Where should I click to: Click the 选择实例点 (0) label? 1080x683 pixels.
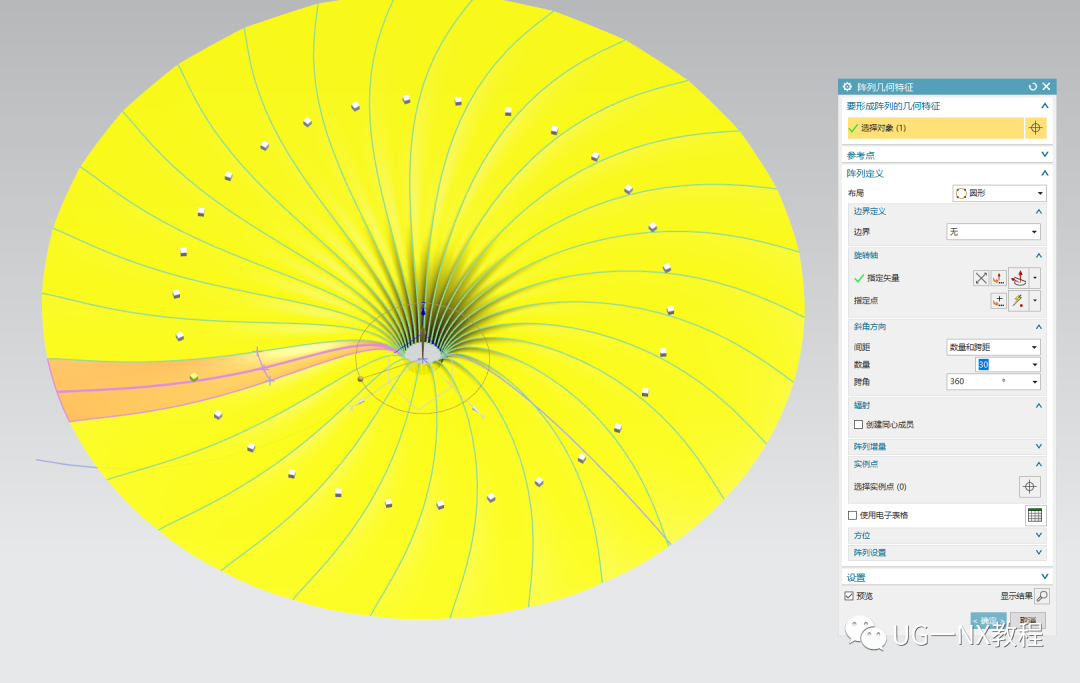(x=880, y=487)
